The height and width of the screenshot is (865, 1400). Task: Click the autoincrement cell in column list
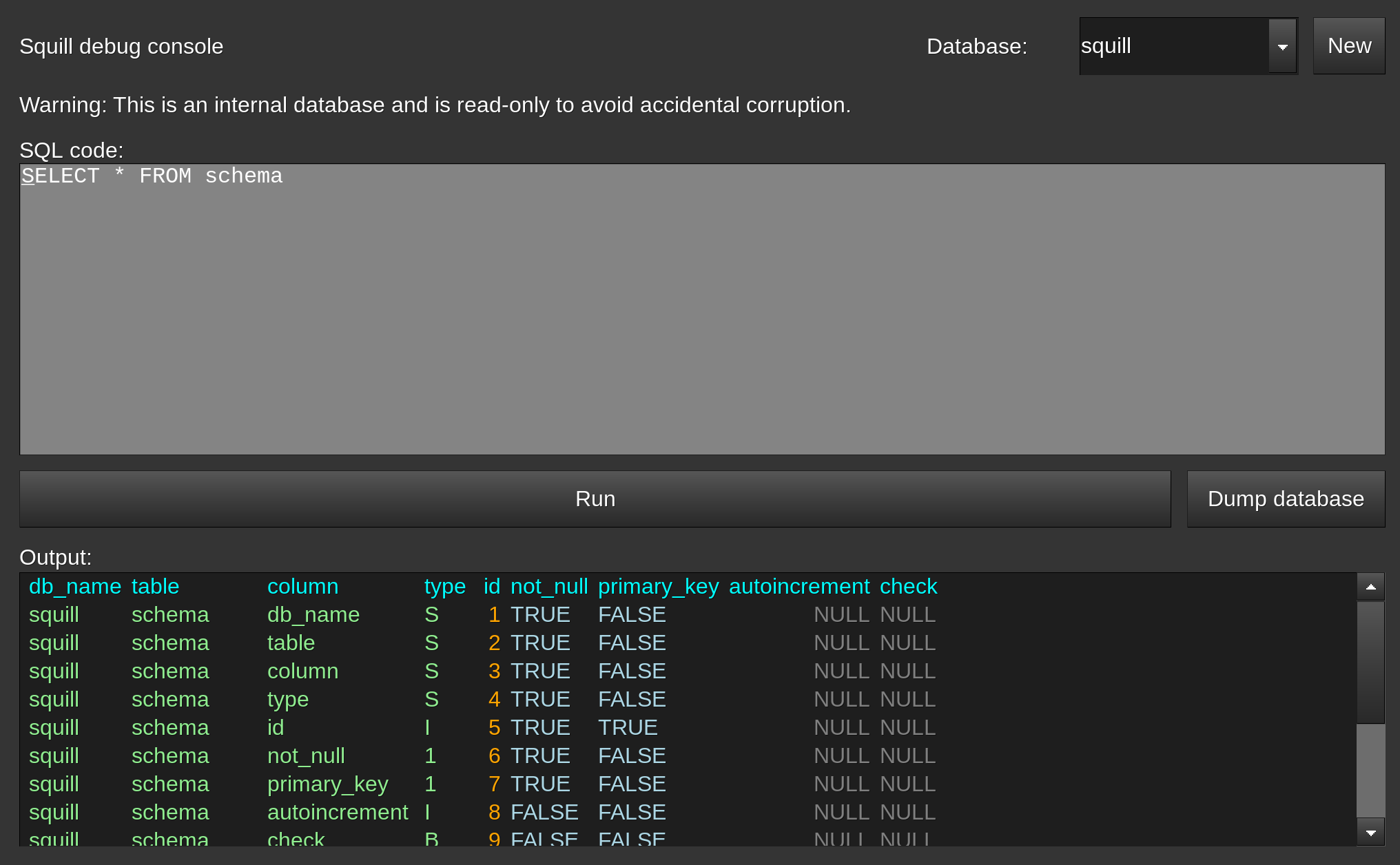point(338,813)
